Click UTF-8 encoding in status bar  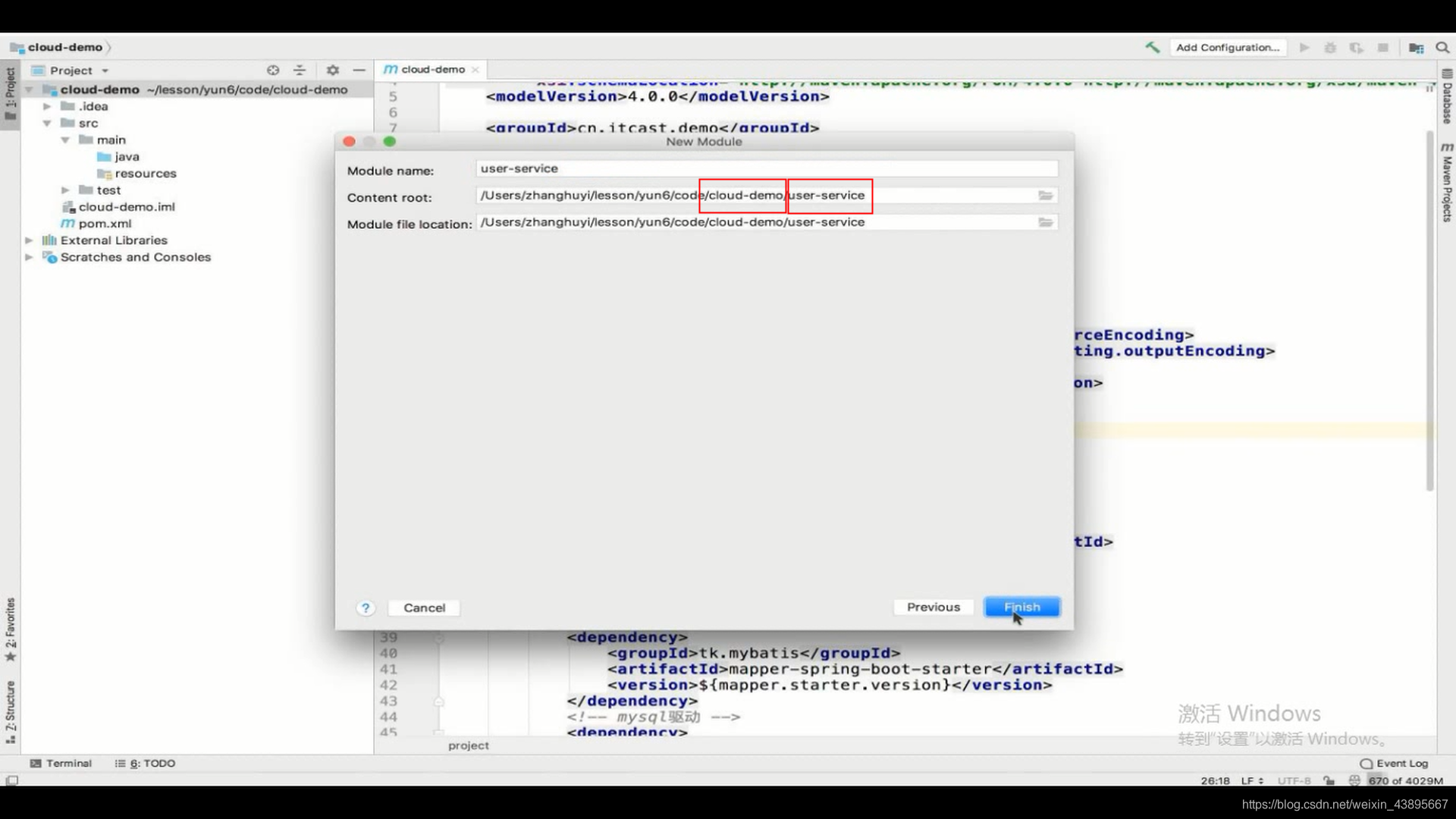pos(1294,780)
